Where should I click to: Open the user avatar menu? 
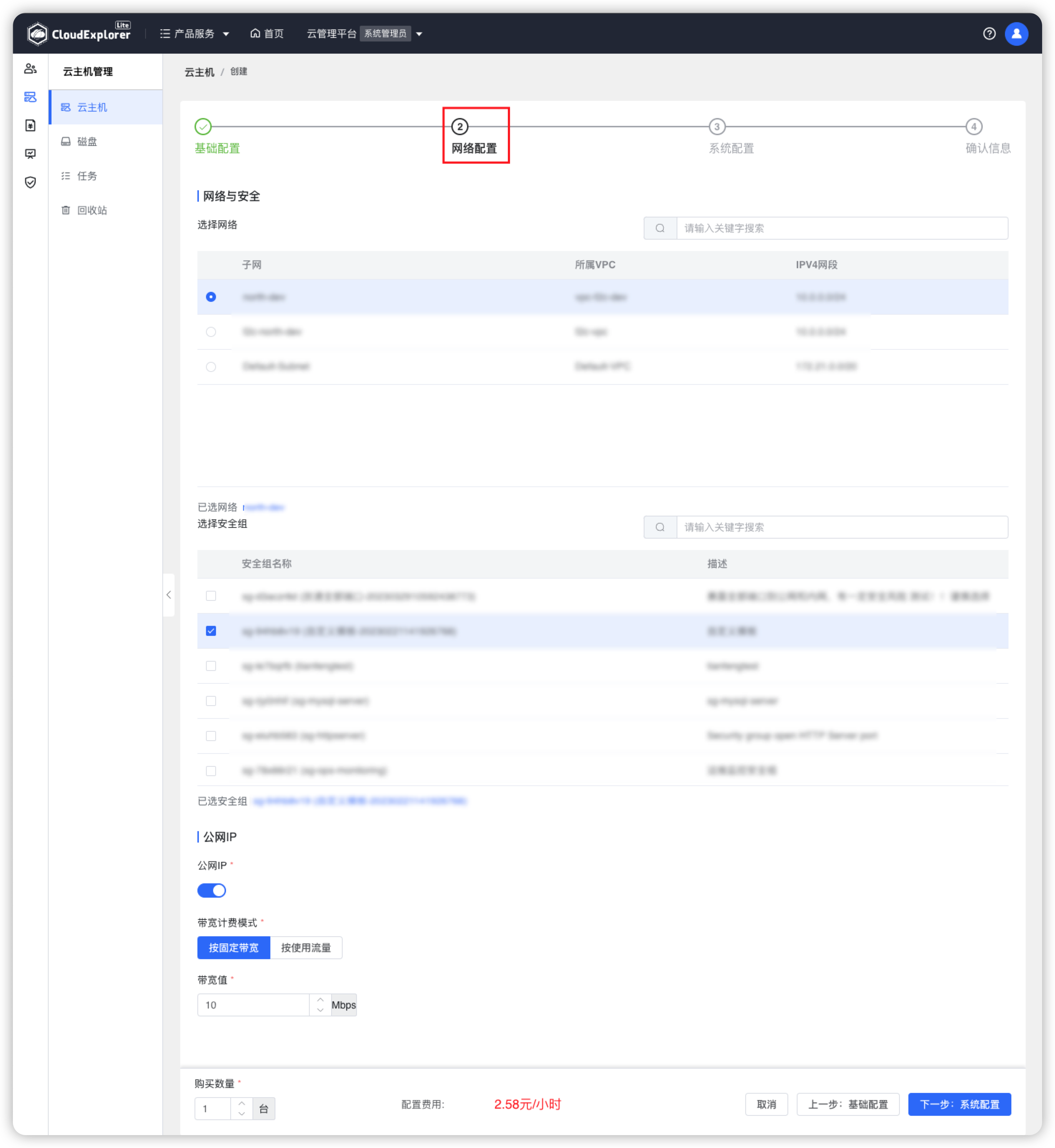point(1017,34)
